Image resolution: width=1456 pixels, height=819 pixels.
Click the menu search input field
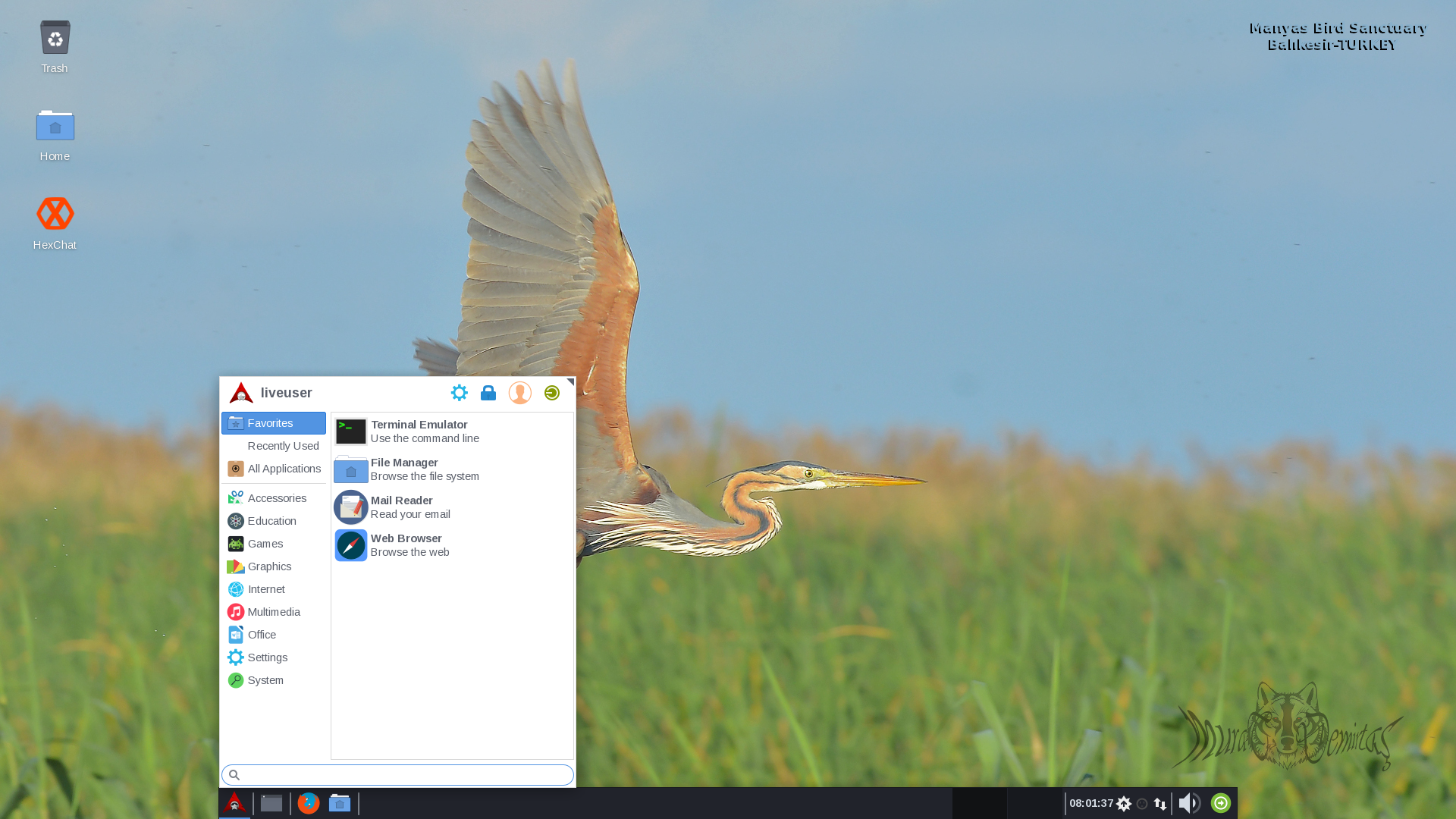(x=397, y=775)
